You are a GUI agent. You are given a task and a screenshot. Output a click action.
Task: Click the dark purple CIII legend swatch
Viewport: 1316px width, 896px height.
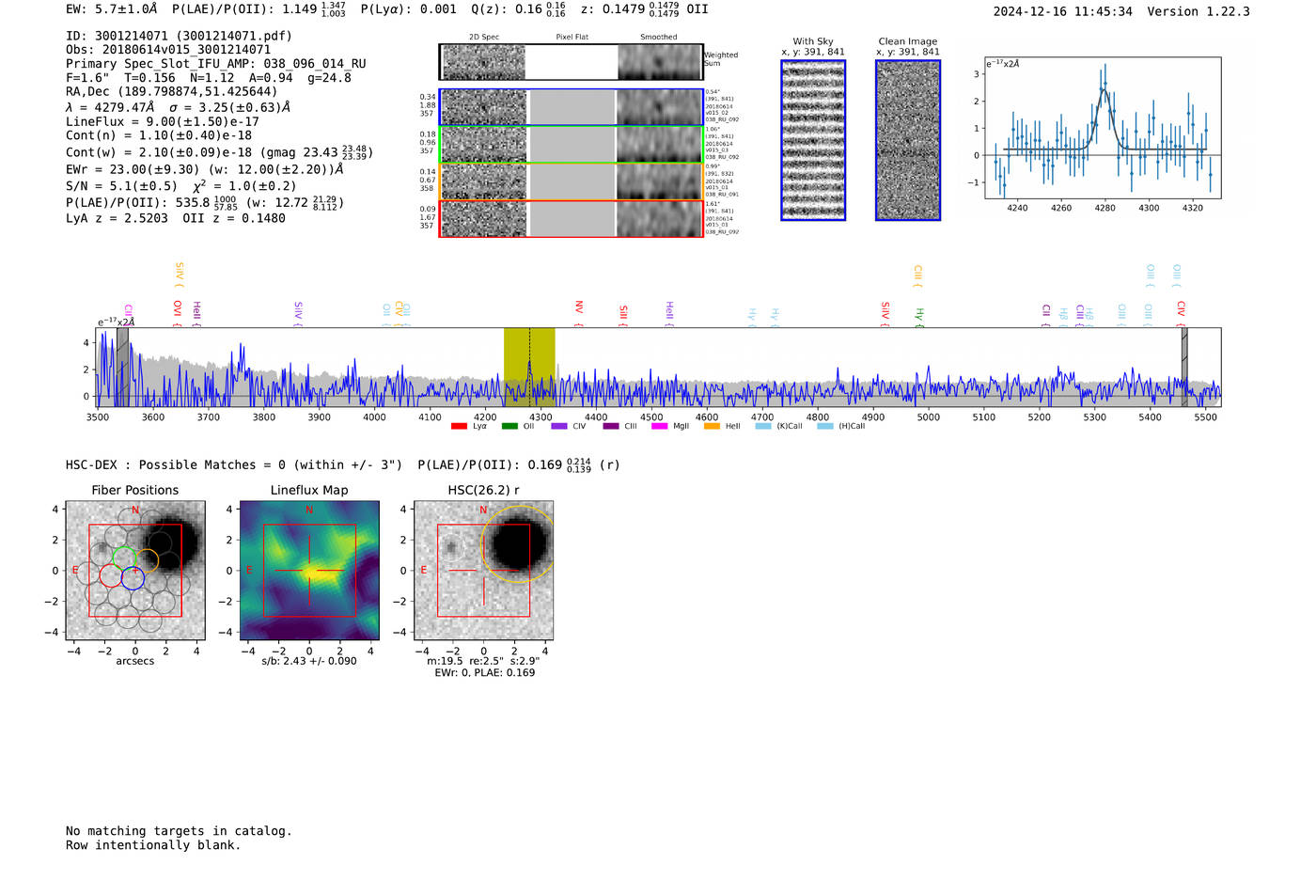click(611, 427)
